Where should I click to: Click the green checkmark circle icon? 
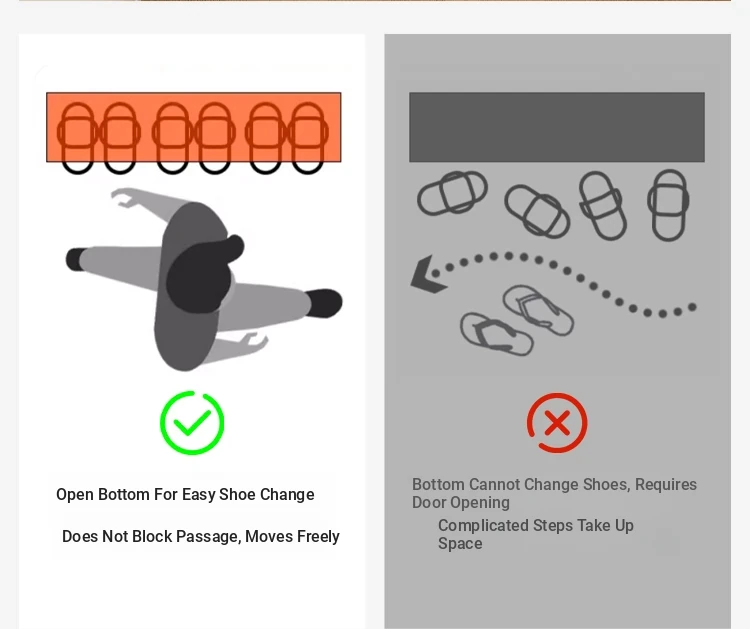192,422
